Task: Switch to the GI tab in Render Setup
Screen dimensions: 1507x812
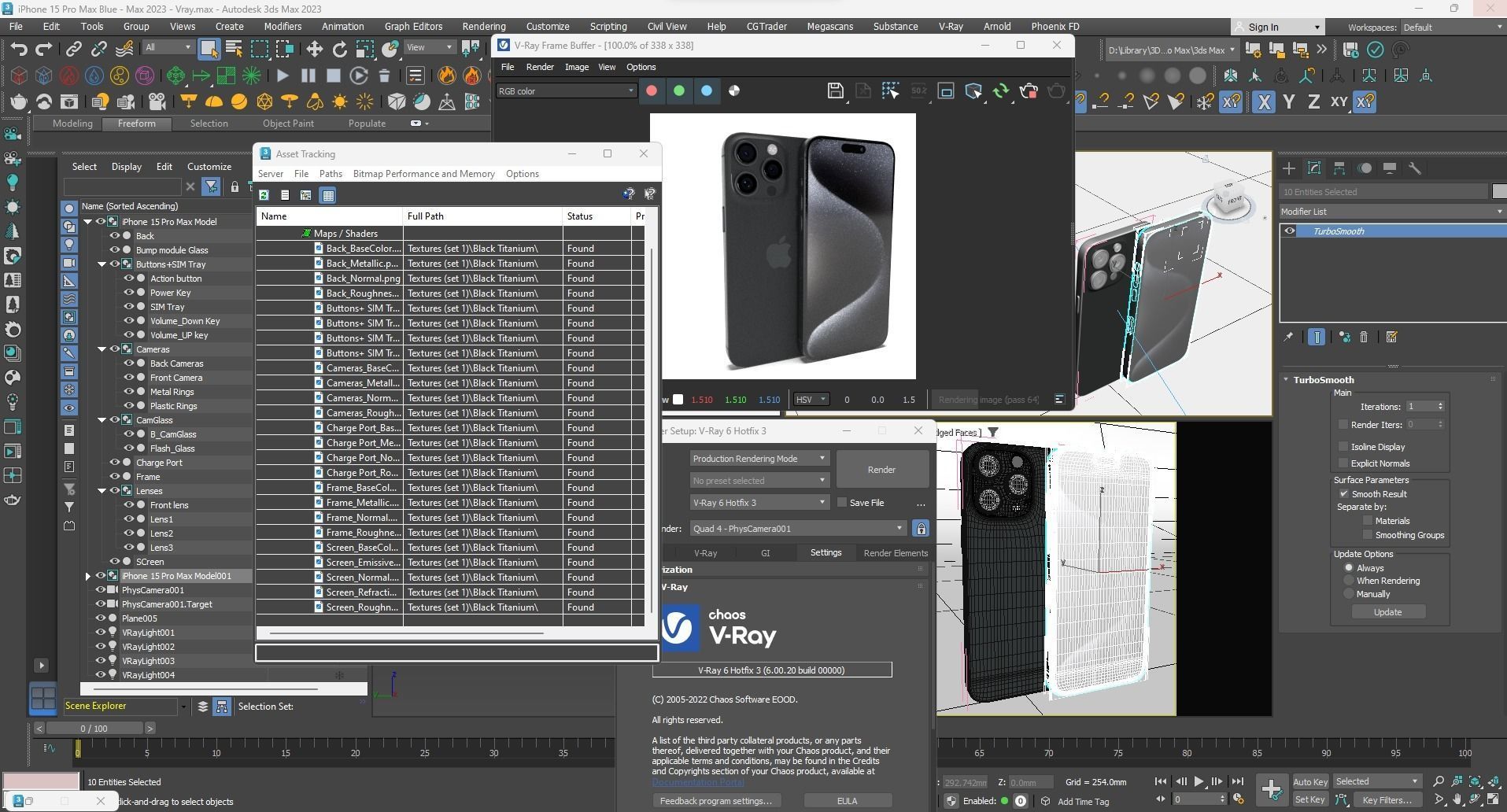Action: click(x=765, y=553)
